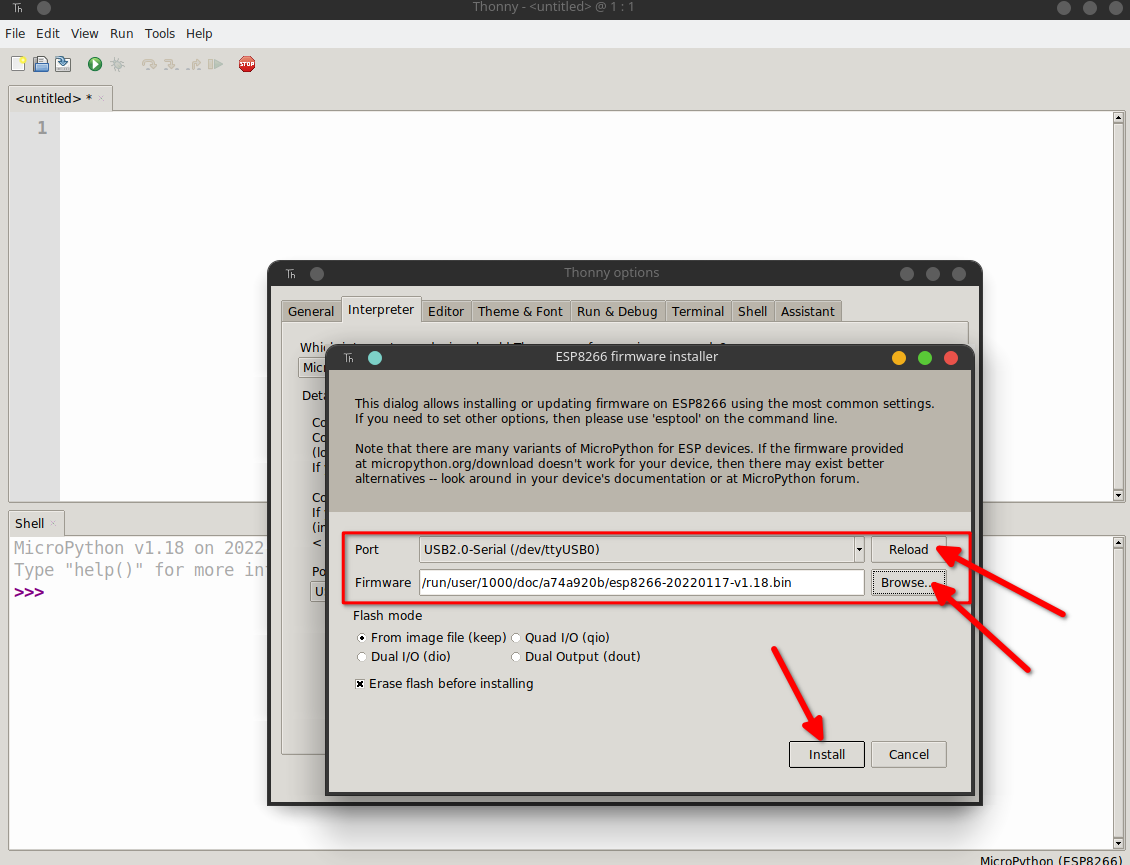
Task: Select Dual I/O (dio) flash mode
Action: pyautogui.click(x=404, y=657)
